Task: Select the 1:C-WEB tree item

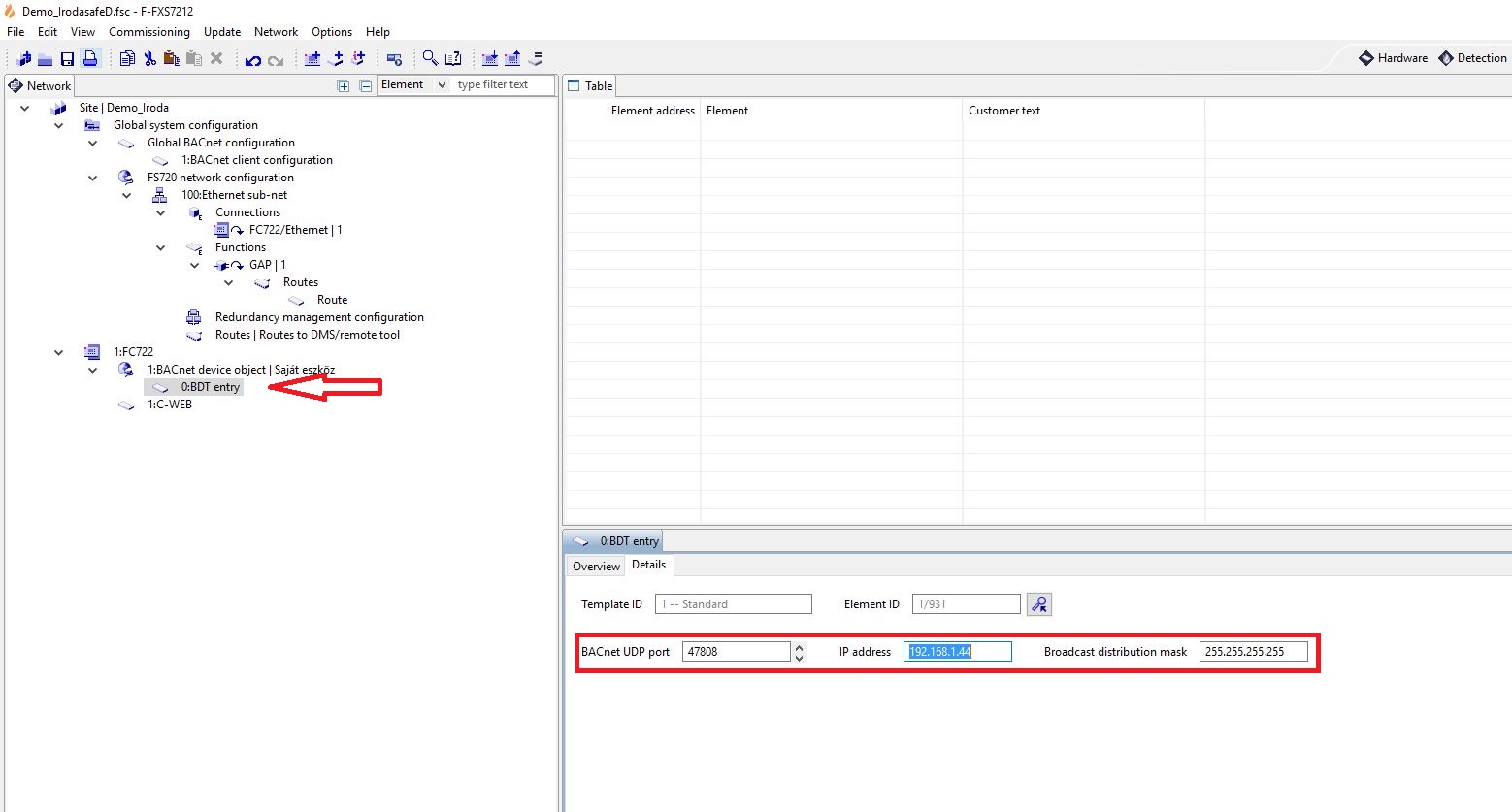Action: [x=169, y=405]
